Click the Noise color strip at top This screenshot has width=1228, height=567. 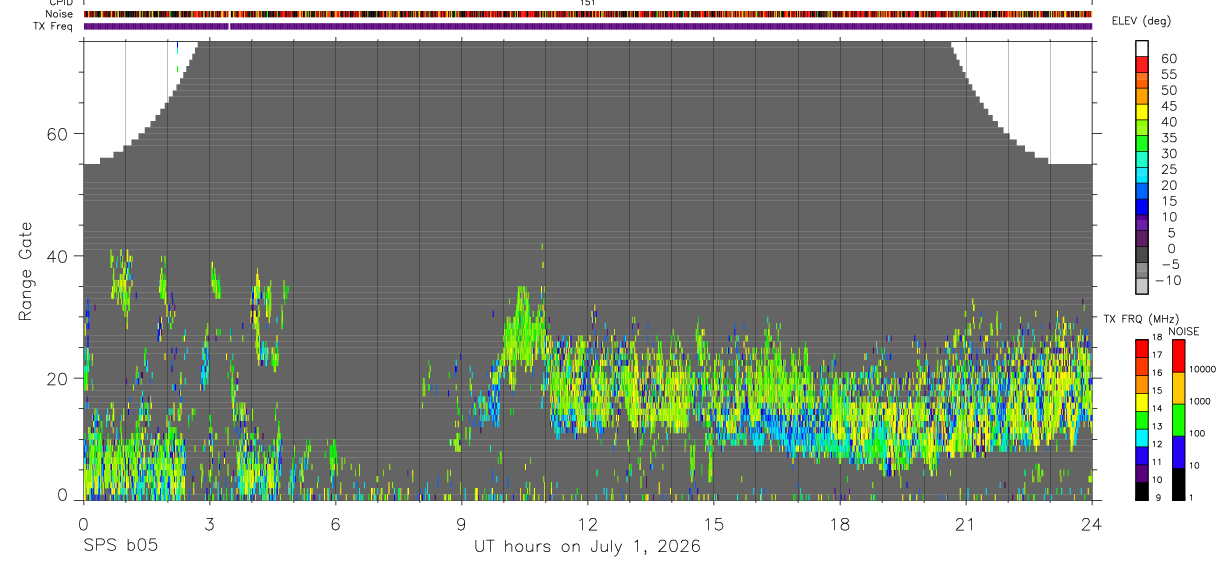click(x=588, y=14)
